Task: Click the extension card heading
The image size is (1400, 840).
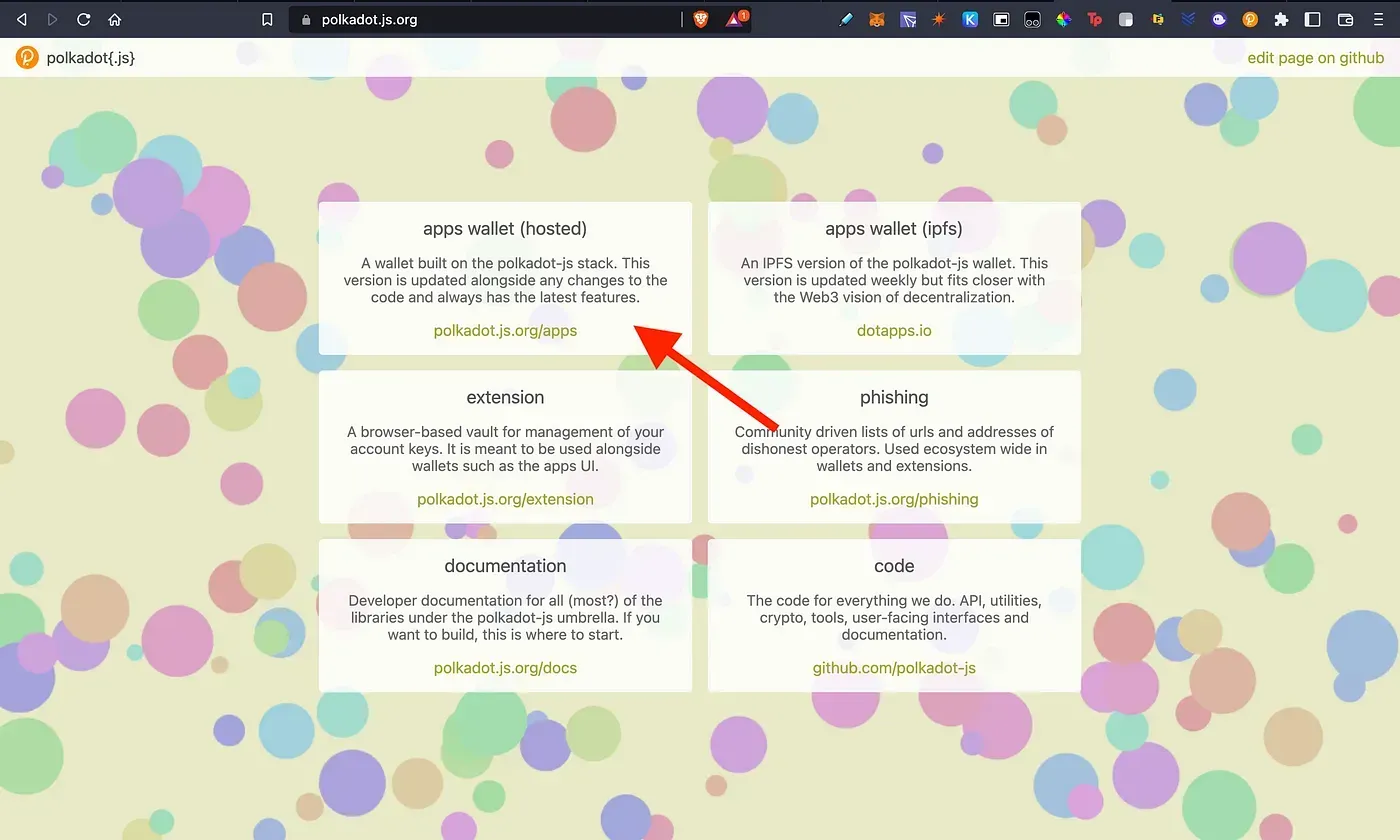Action: click(505, 397)
